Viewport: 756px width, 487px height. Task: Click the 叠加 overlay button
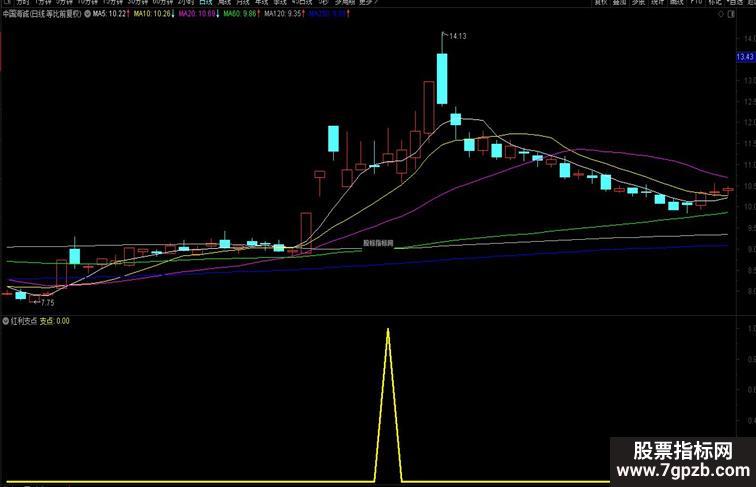point(619,2)
